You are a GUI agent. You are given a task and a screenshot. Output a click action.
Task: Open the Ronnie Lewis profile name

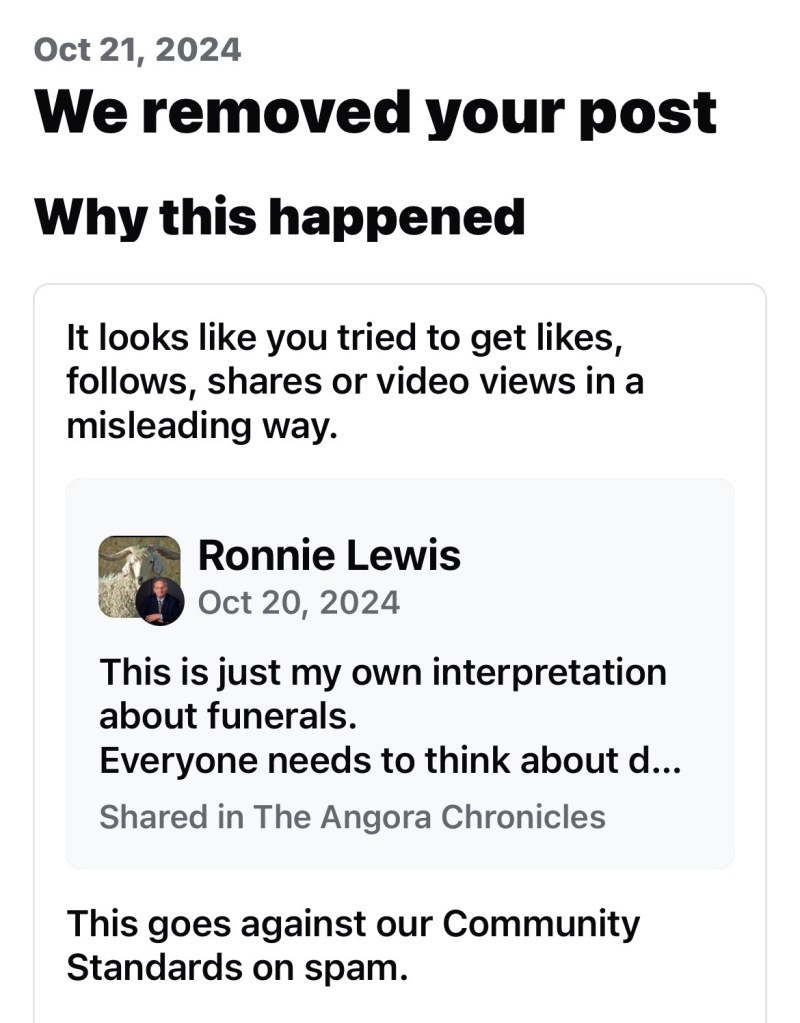pyautogui.click(x=329, y=555)
